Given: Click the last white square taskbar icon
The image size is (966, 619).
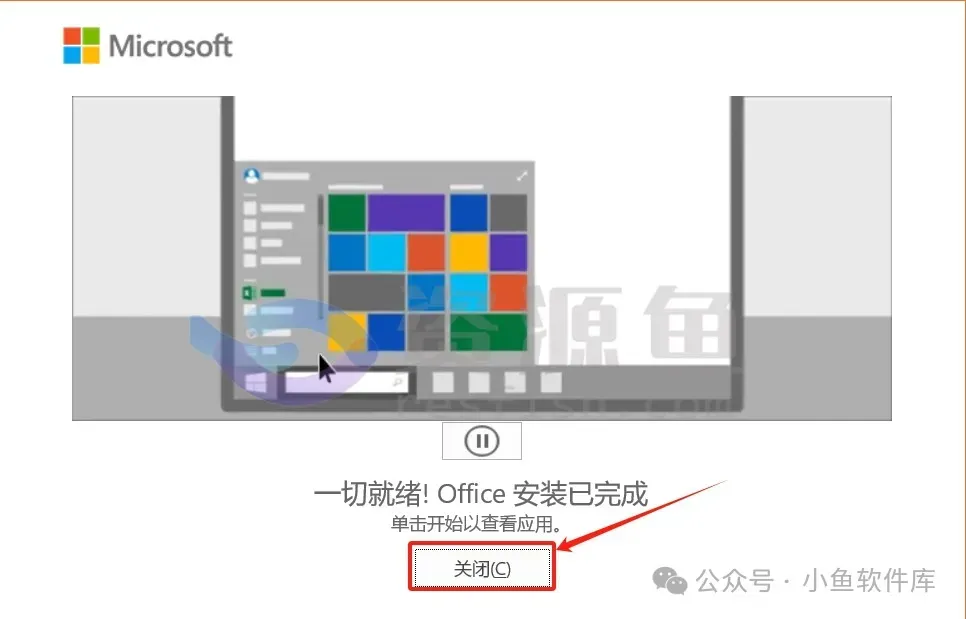Looking at the screenshot, I should point(551,382).
